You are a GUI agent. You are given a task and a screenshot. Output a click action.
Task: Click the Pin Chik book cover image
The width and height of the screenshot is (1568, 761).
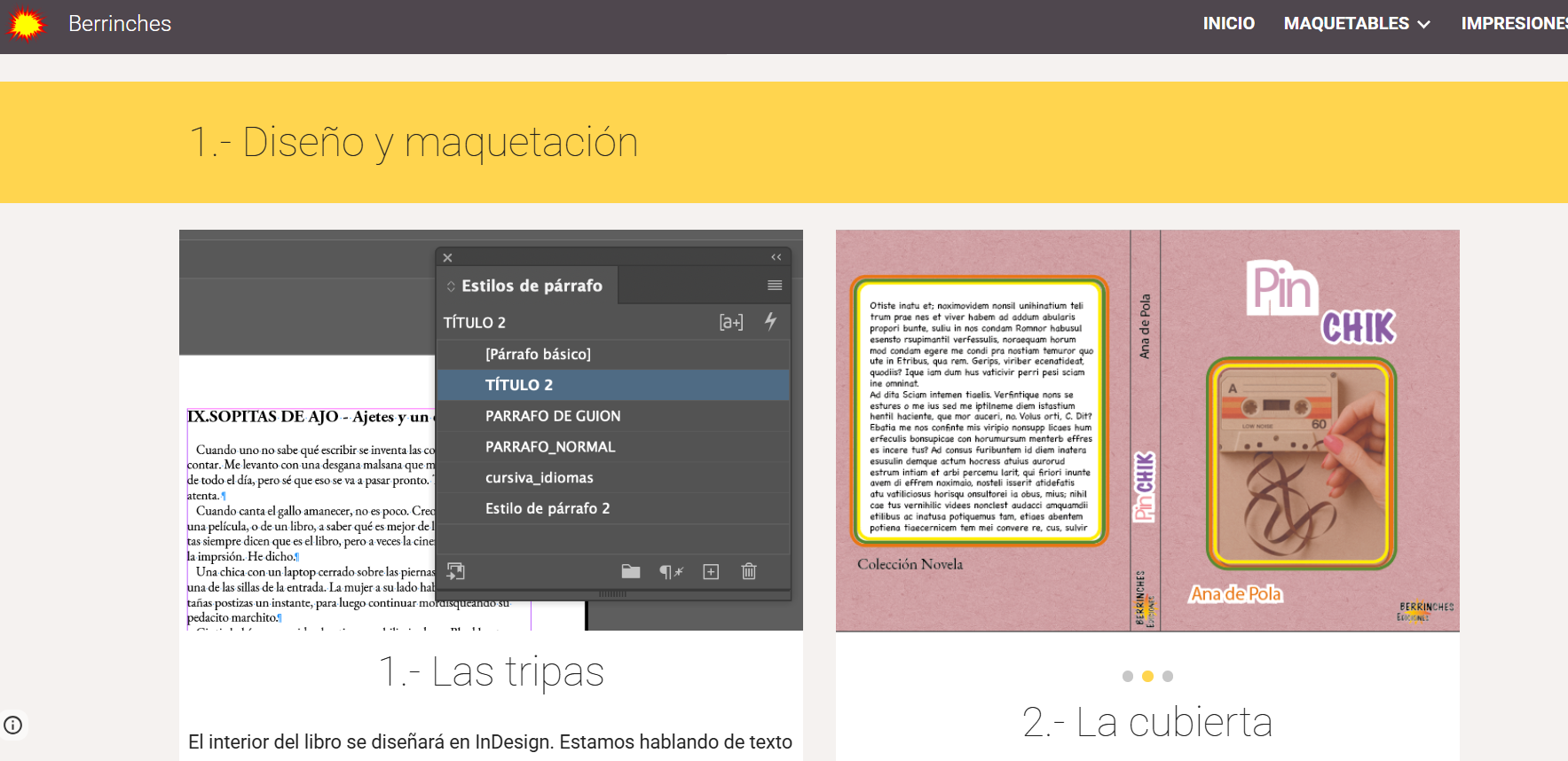coord(1146,430)
